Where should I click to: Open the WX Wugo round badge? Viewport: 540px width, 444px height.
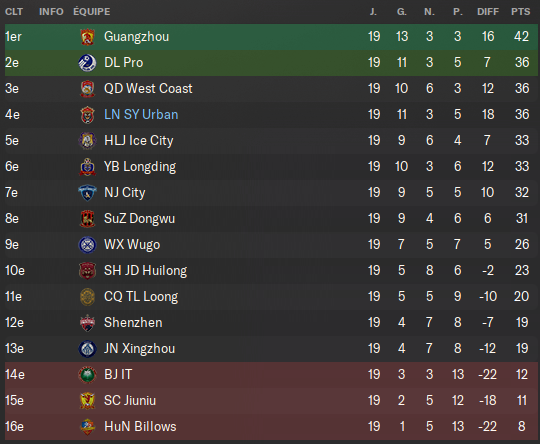point(87,245)
